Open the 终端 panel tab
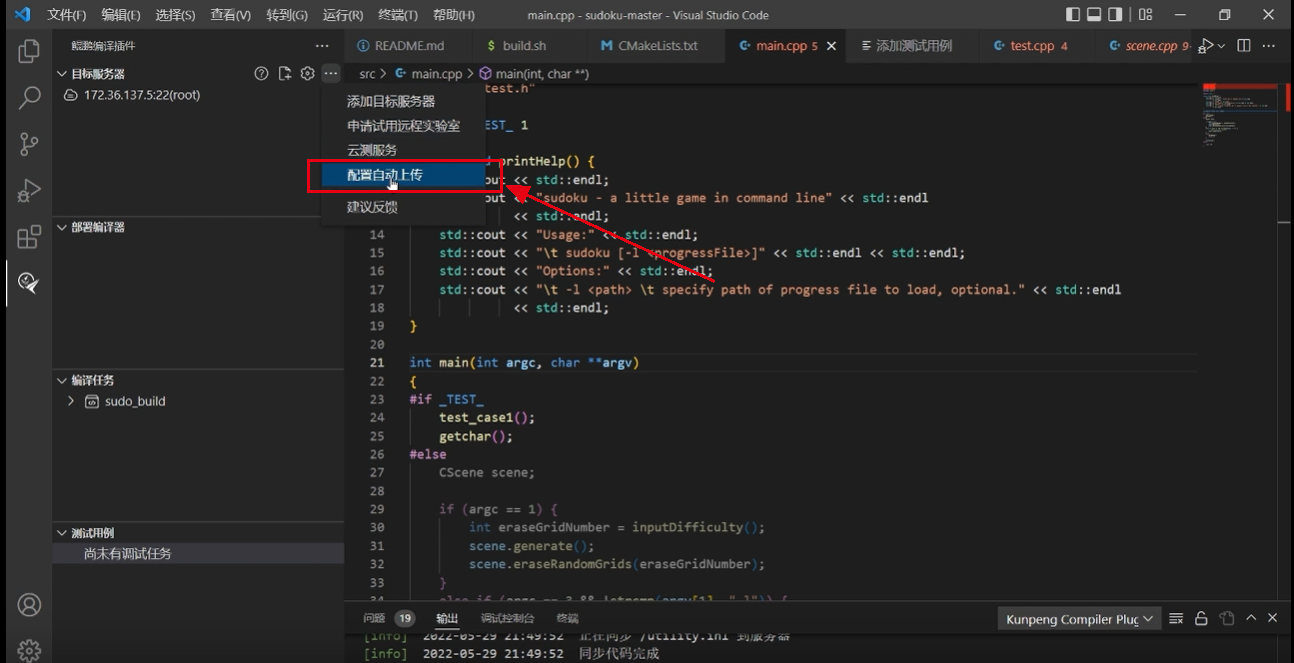This screenshot has height=663, width=1294. (x=567, y=619)
